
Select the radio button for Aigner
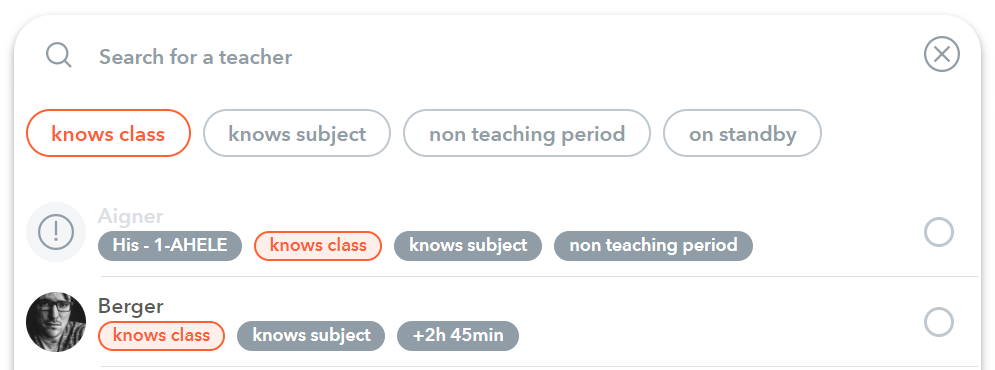tap(939, 232)
